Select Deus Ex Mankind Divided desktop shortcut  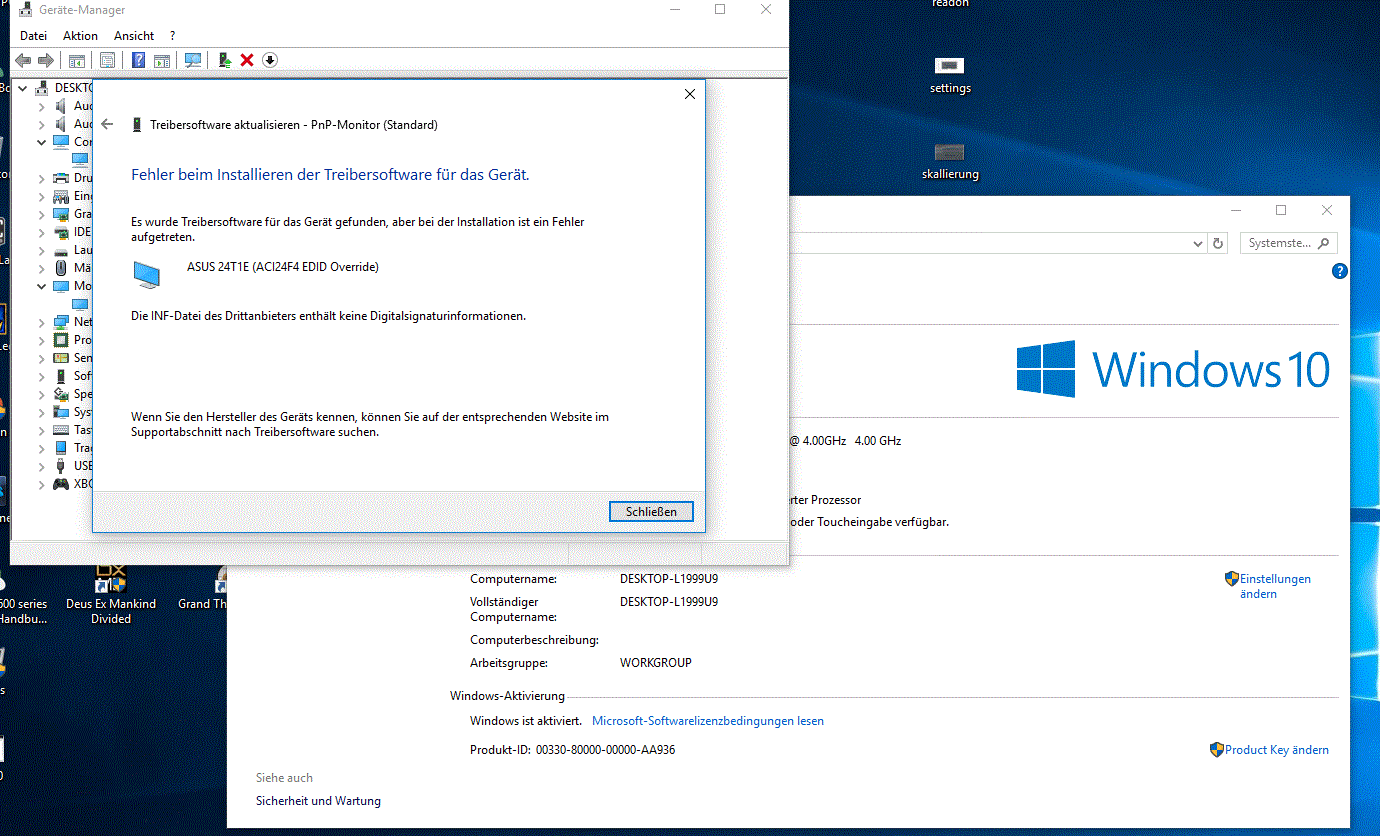tap(111, 595)
